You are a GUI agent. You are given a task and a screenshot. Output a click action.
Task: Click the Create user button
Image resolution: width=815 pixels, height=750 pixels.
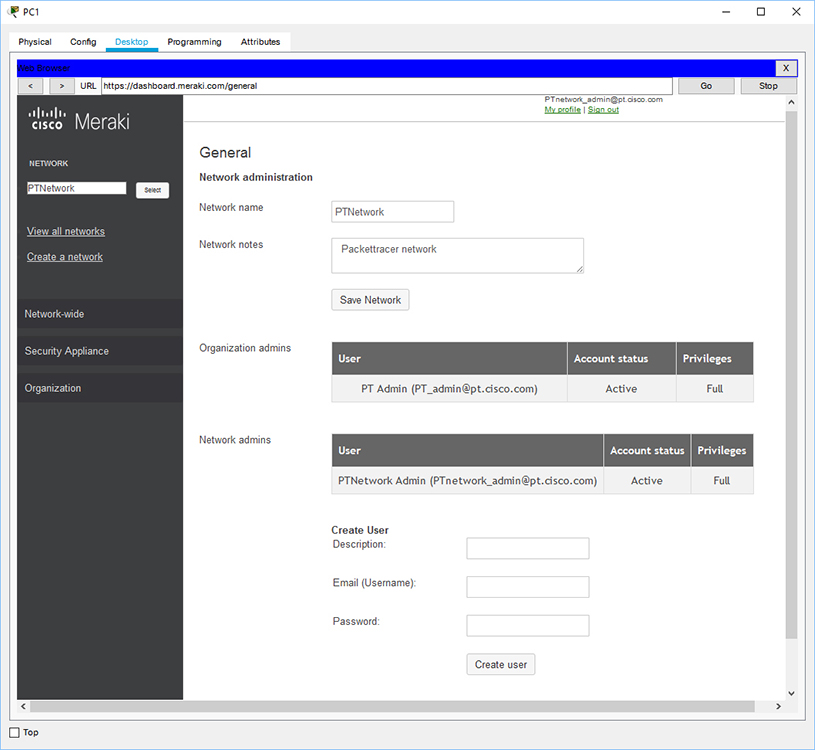point(501,664)
